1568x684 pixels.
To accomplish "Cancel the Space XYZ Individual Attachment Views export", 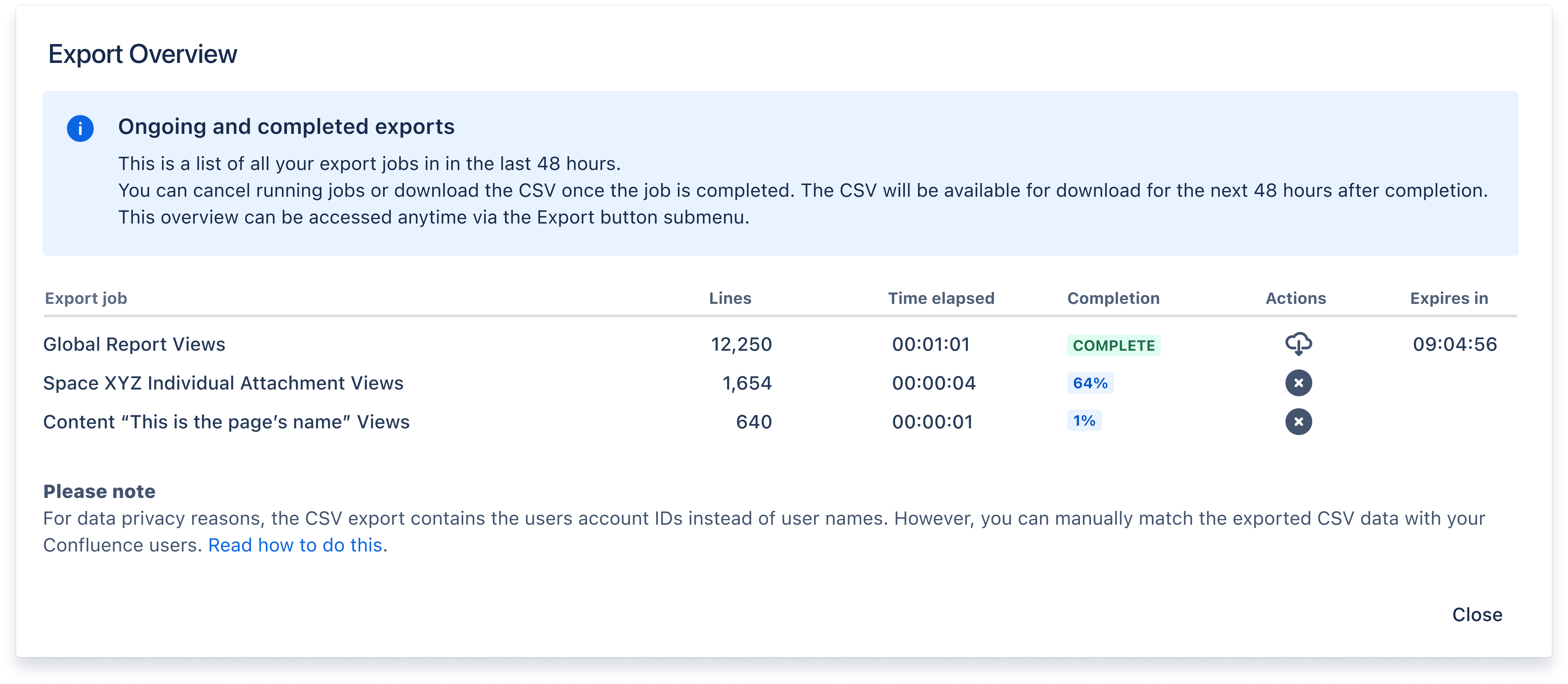I will point(1298,383).
